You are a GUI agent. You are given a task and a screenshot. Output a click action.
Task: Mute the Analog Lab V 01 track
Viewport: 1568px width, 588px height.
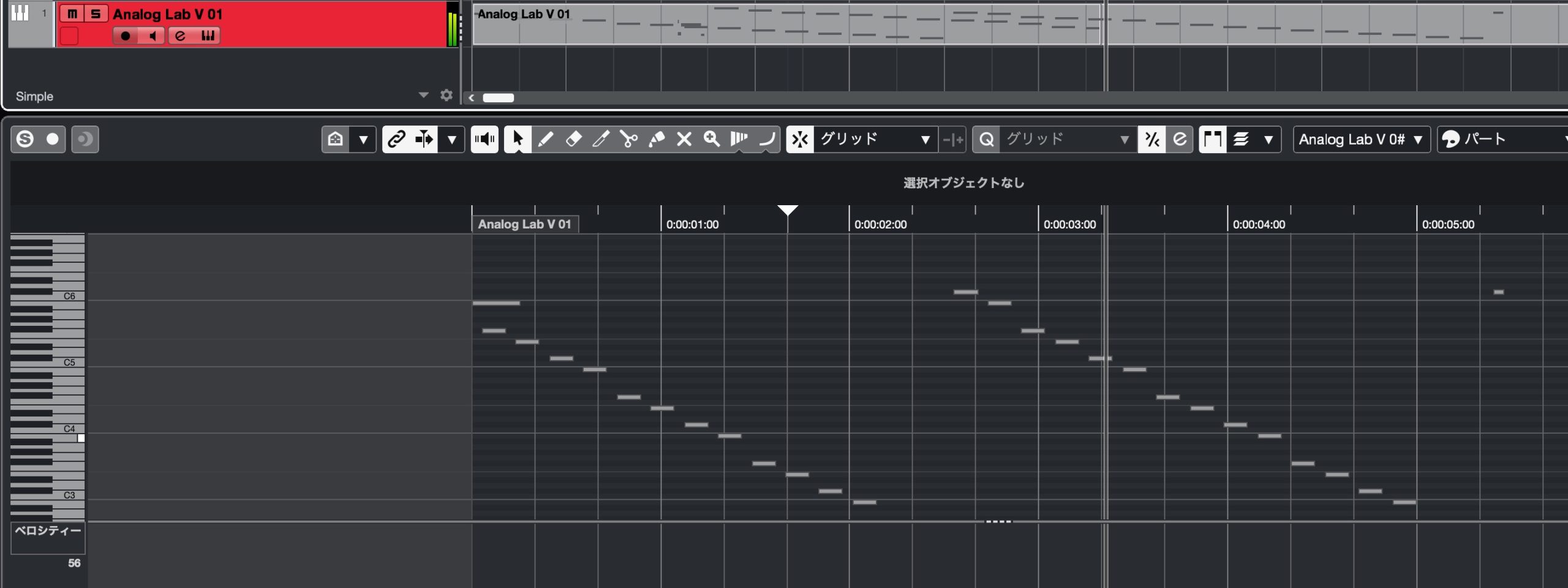(72, 13)
